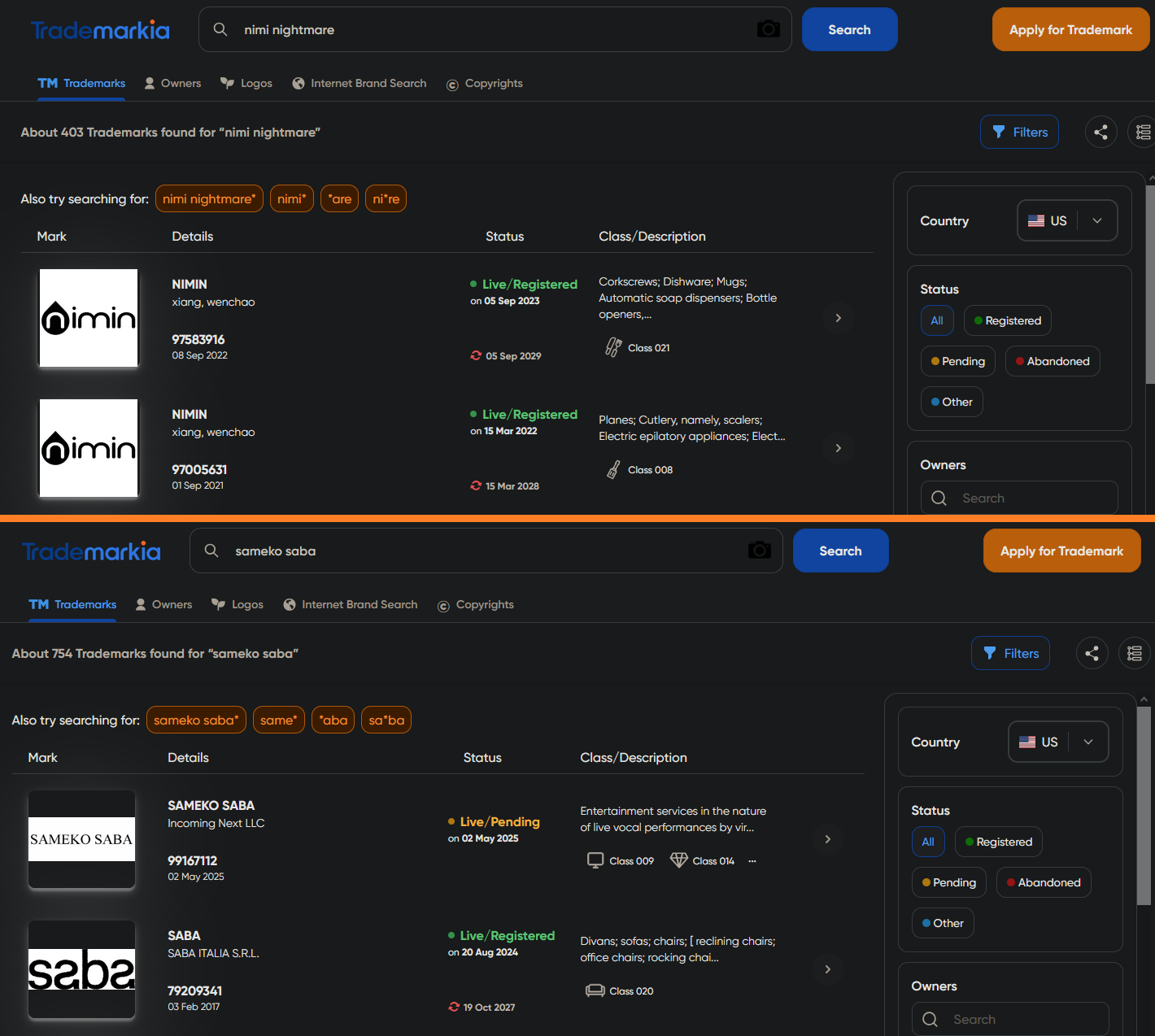Toggle Abandoned status filter for sameko saba results
This screenshot has width=1155, height=1036.
click(x=1044, y=882)
